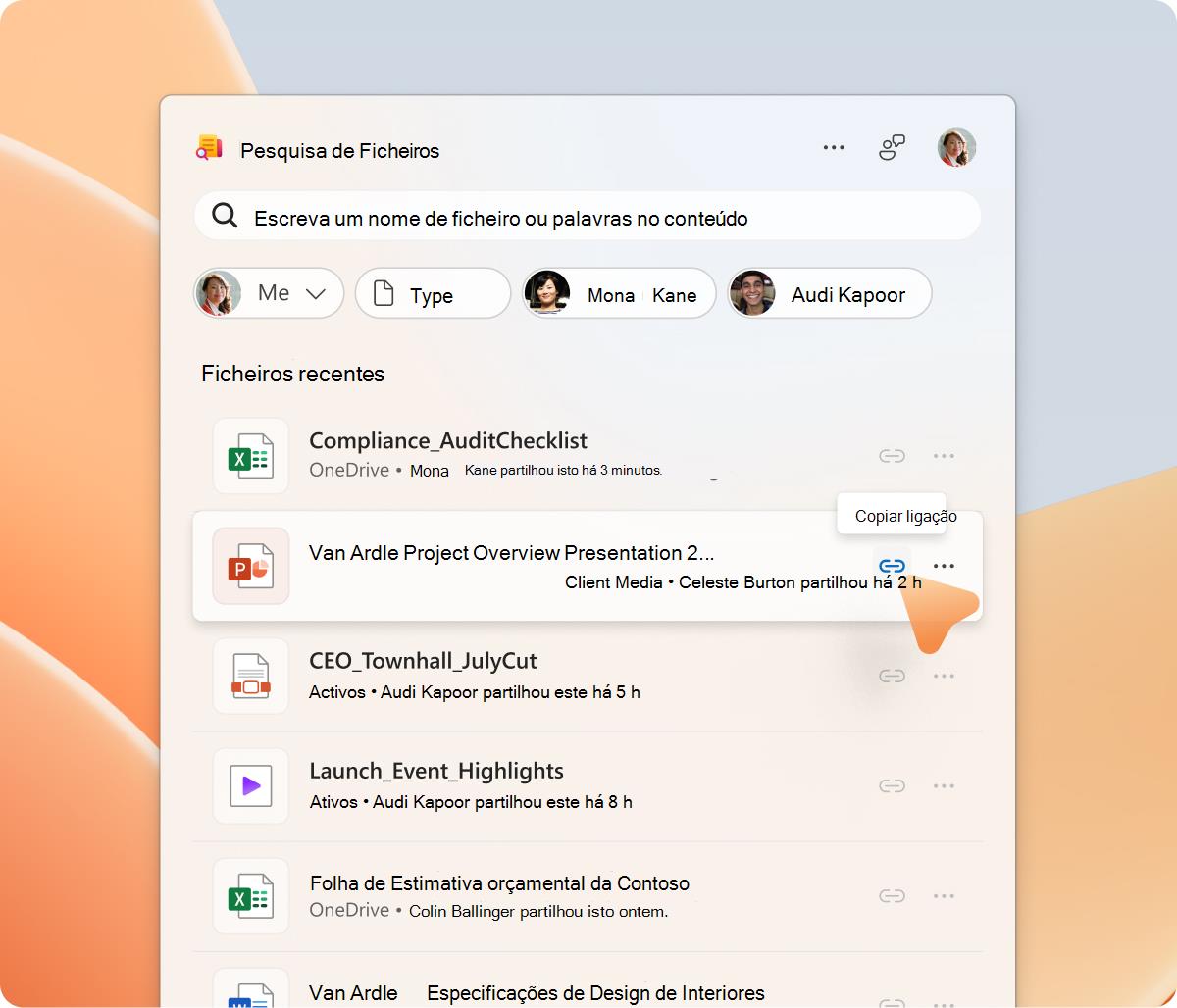The width and height of the screenshot is (1177, 1008).
Task: Open Van Ardle Project Overview Presentation title
Action: click(x=511, y=553)
